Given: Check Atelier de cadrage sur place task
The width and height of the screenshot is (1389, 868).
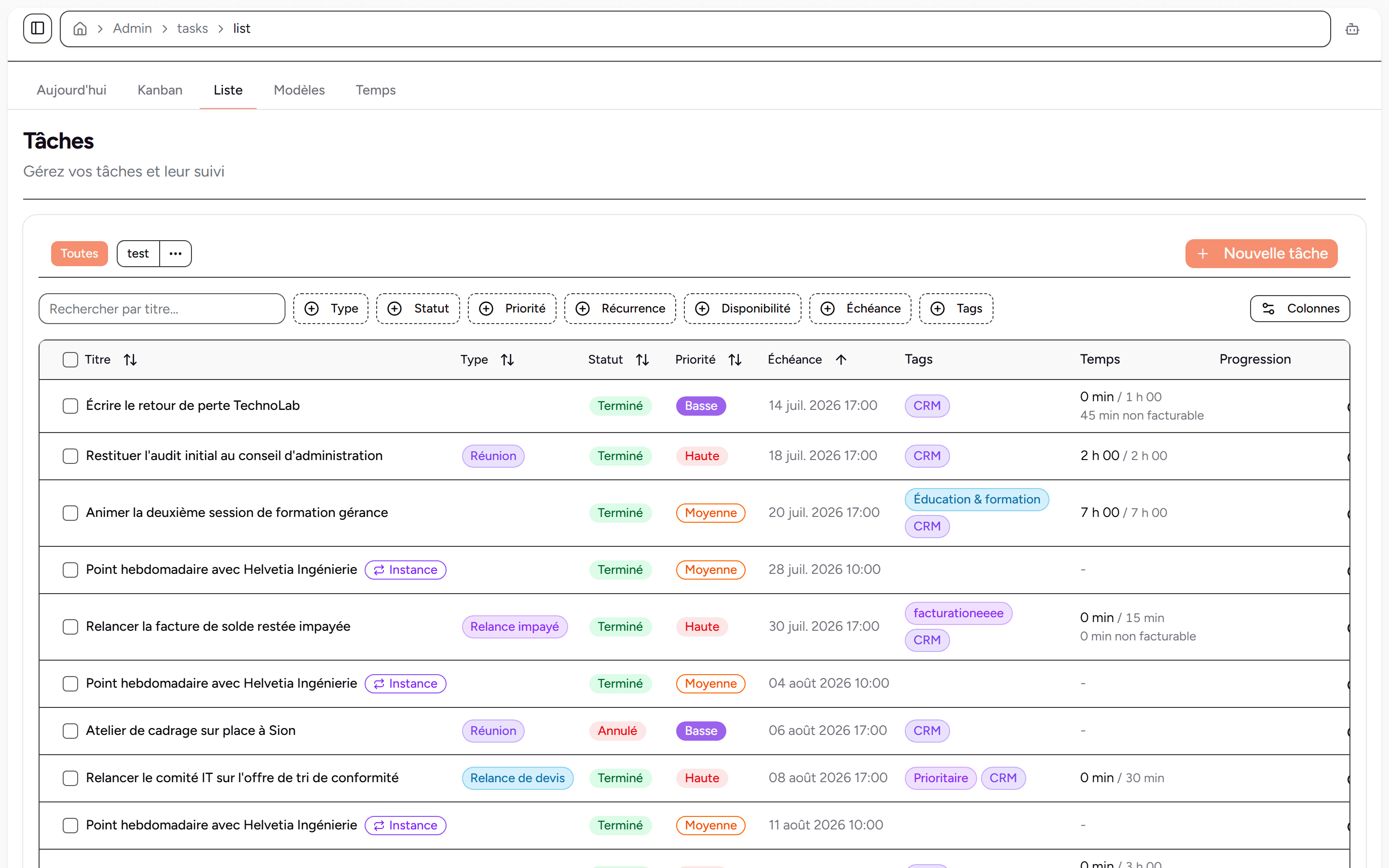Looking at the screenshot, I should click(x=70, y=732).
